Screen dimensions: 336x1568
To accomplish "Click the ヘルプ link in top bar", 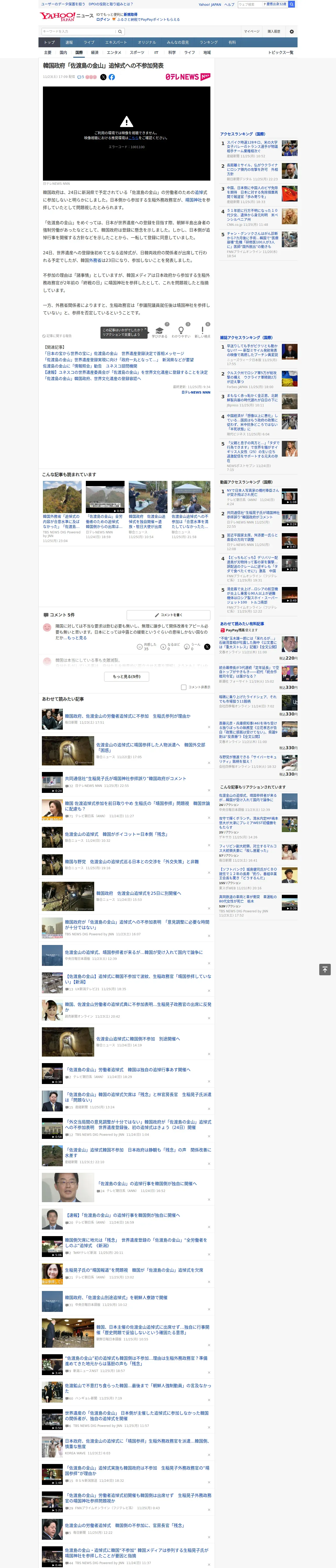I will (229, 4).
